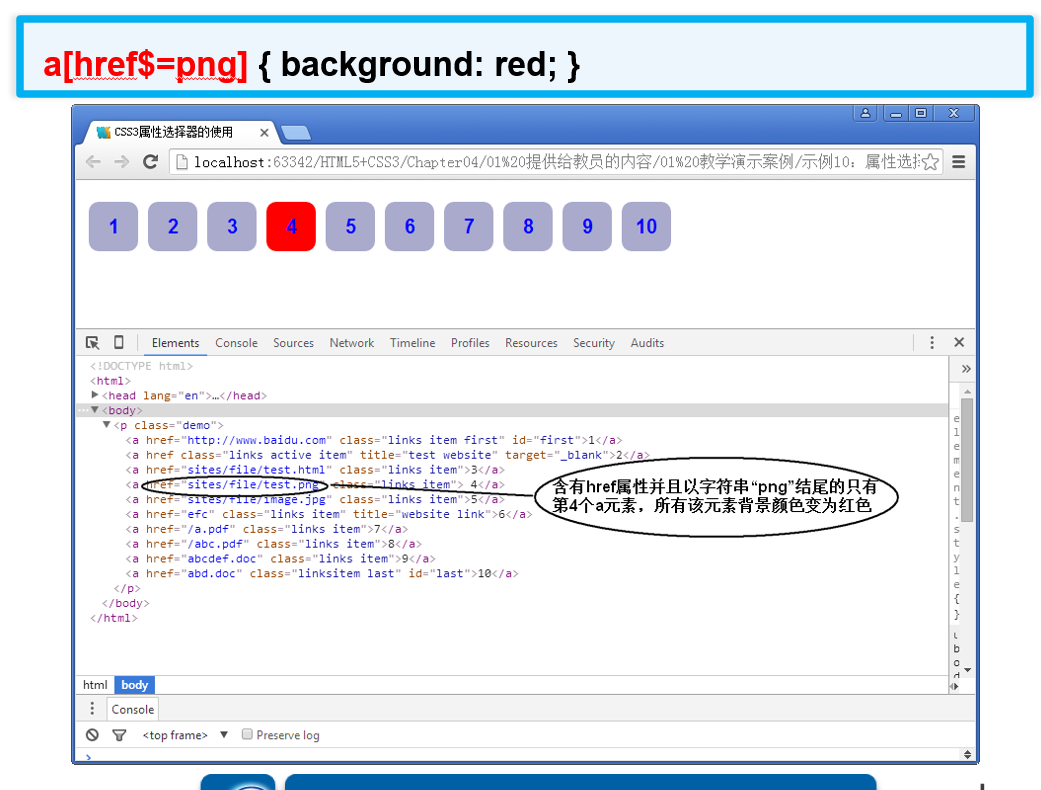
Task: Click link button 10
Action: click(646, 226)
